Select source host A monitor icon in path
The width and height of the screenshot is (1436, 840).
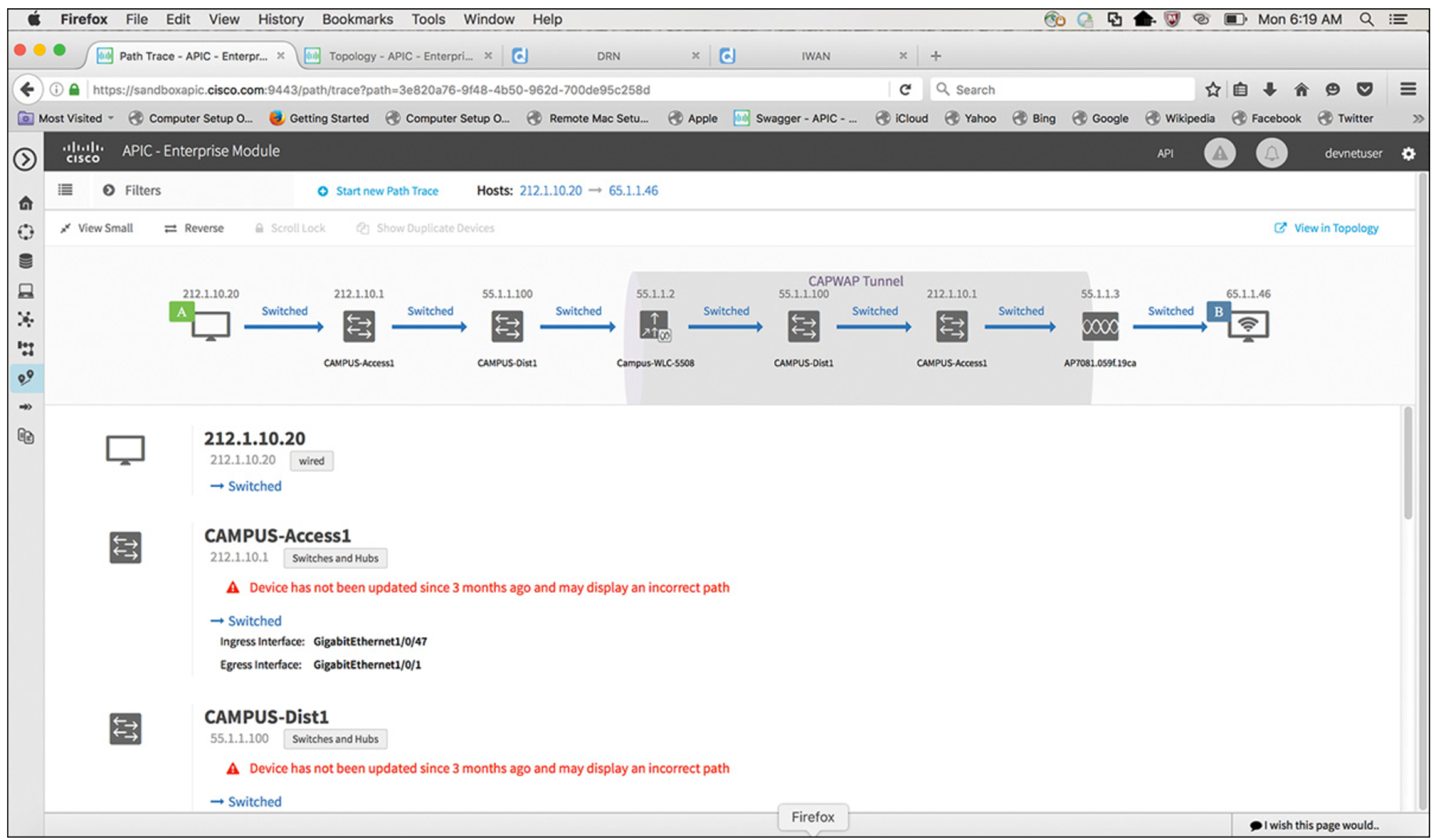[x=210, y=326]
